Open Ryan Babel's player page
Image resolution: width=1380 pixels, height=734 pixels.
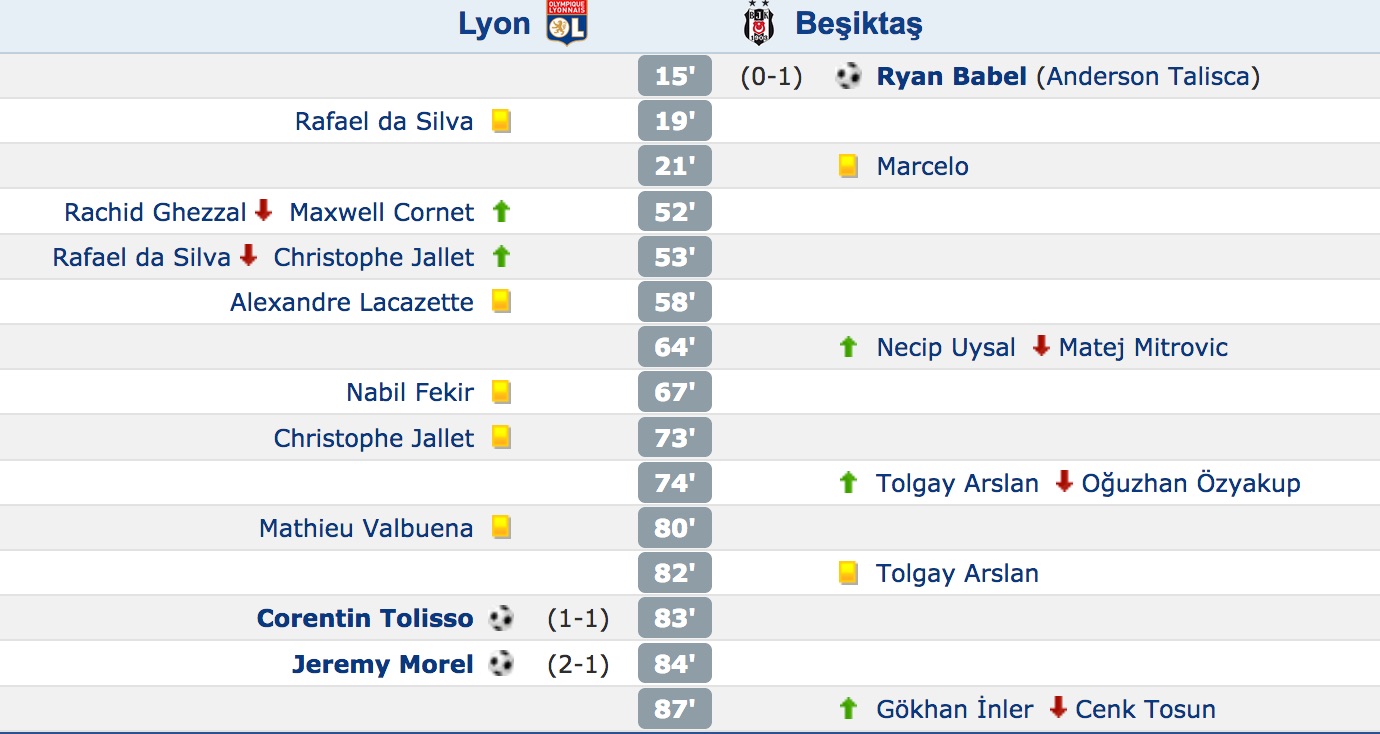(x=951, y=76)
